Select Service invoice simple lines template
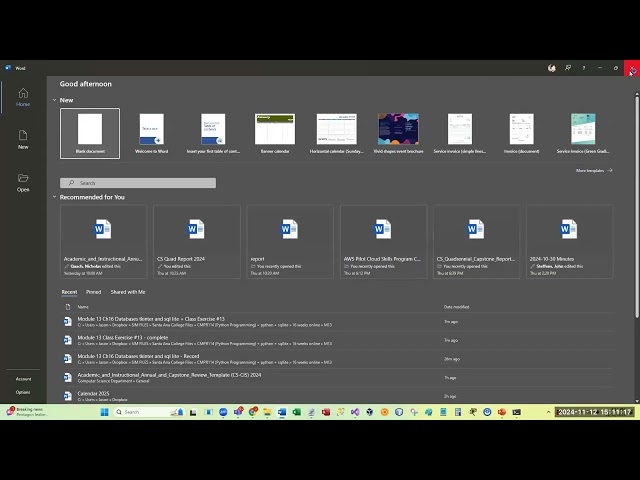The height and width of the screenshot is (480, 640). [x=460, y=133]
